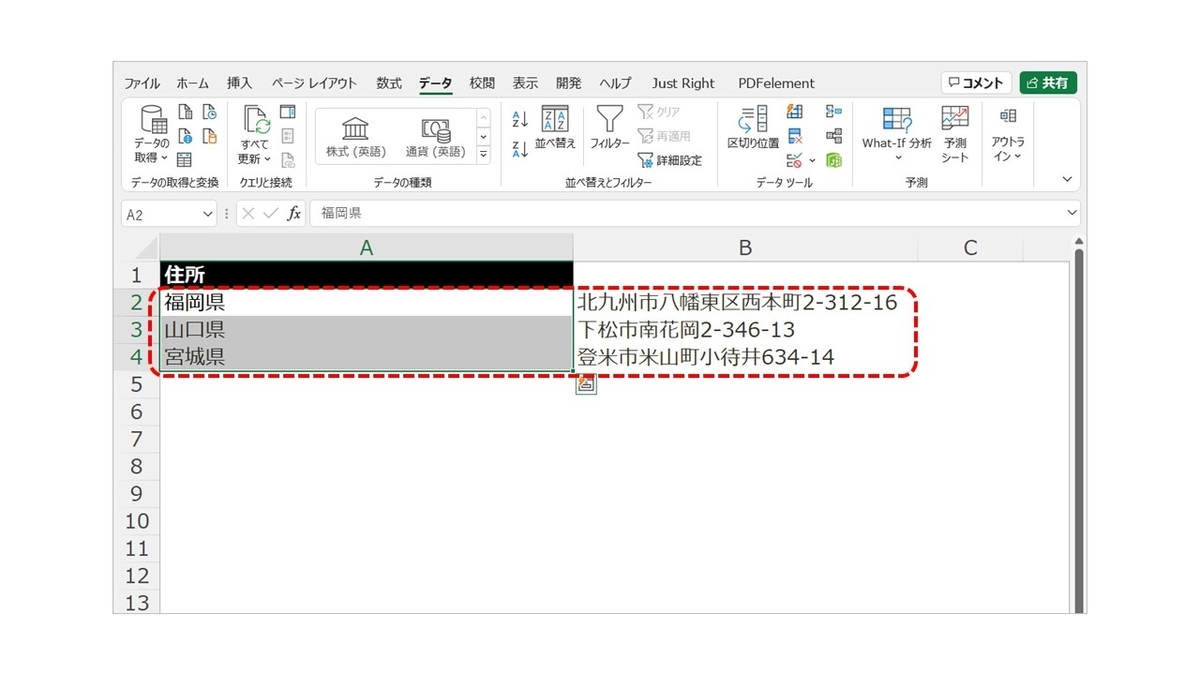Select cell with 登米市米山町小待井634-14

[745, 357]
